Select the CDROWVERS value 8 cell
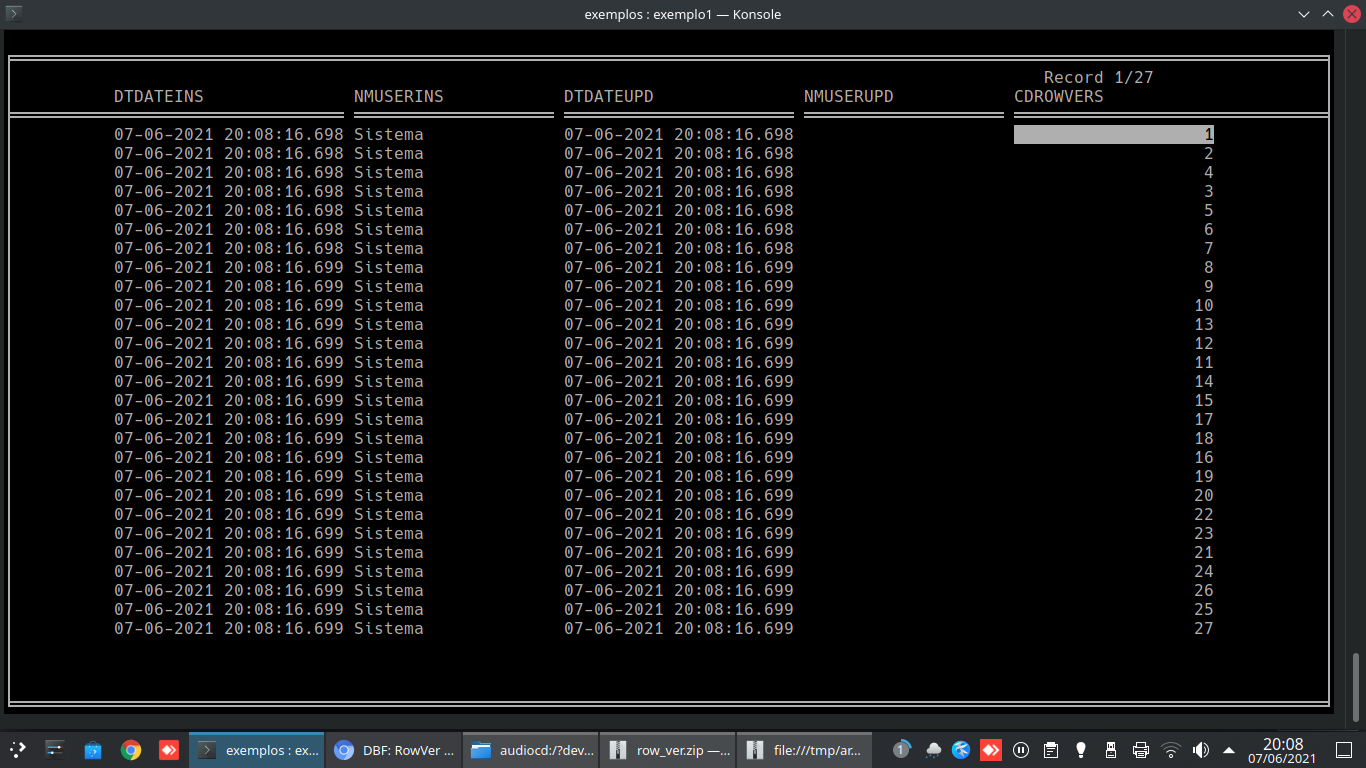 [x=1209, y=267]
